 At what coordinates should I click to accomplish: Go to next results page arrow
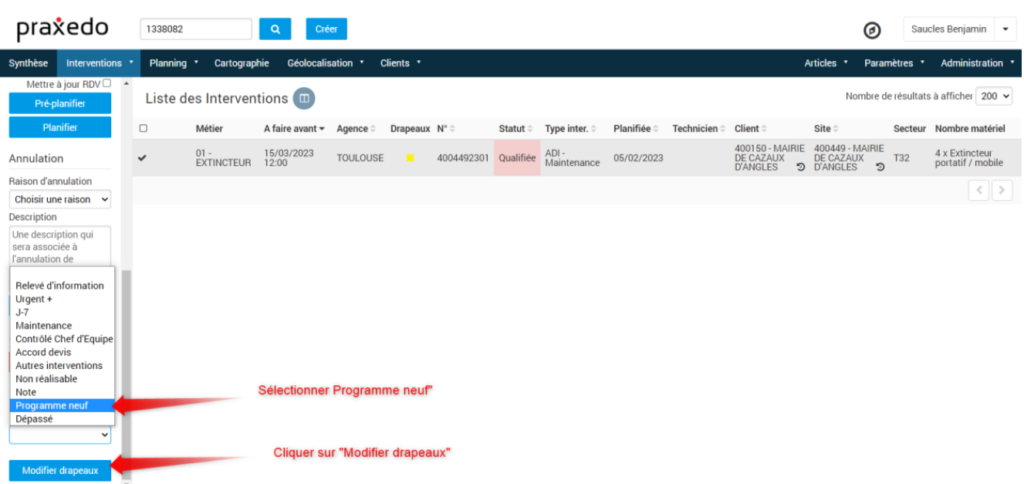pyautogui.click(x=1002, y=190)
